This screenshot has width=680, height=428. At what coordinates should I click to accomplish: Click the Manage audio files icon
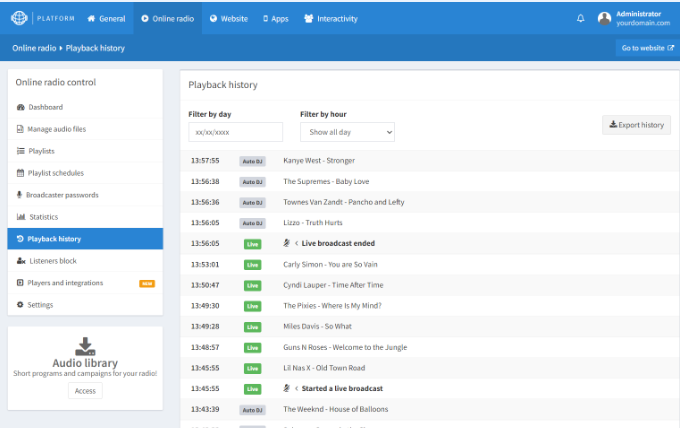coord(20,129)
